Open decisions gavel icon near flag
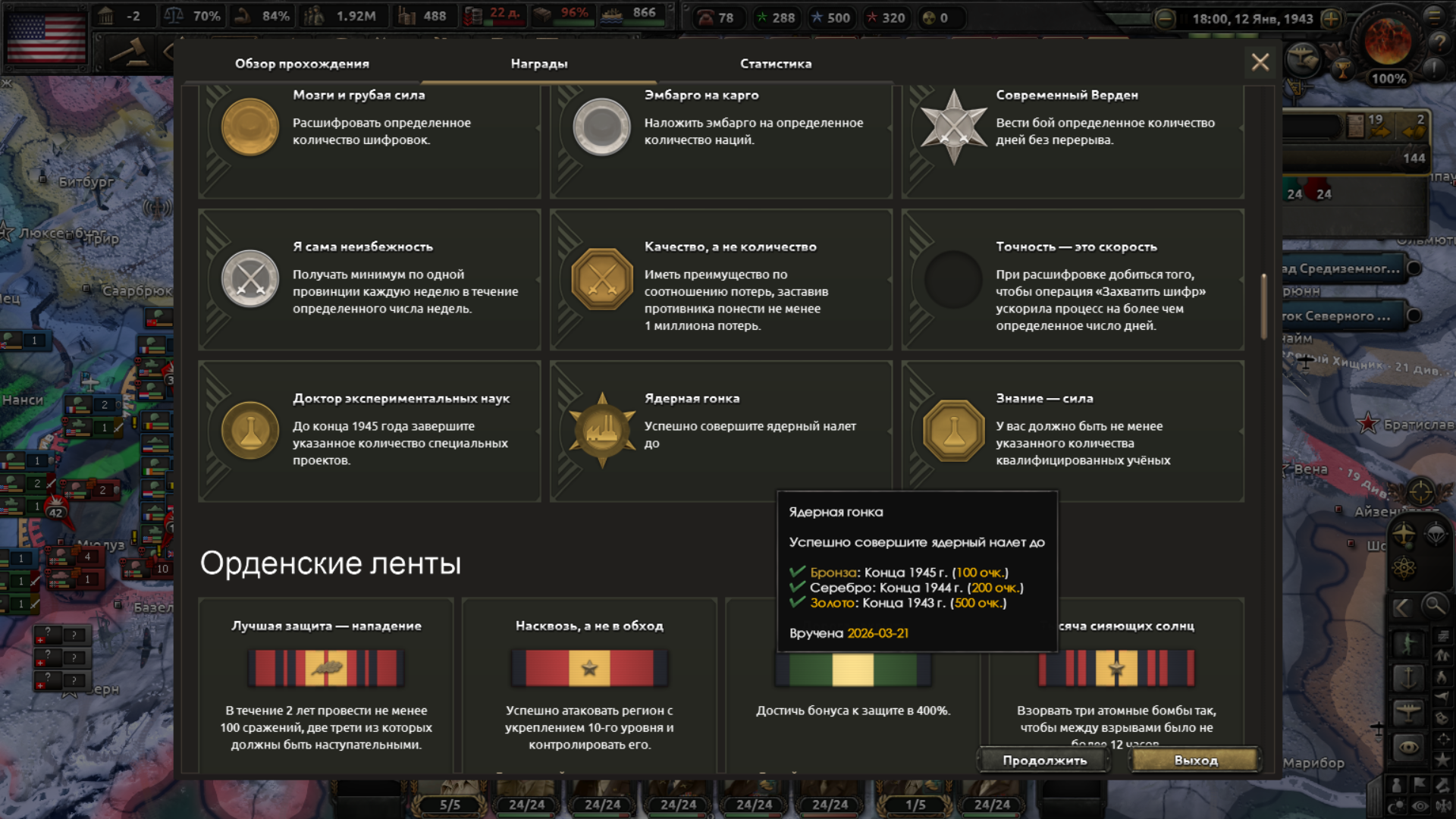 [127, 53]
